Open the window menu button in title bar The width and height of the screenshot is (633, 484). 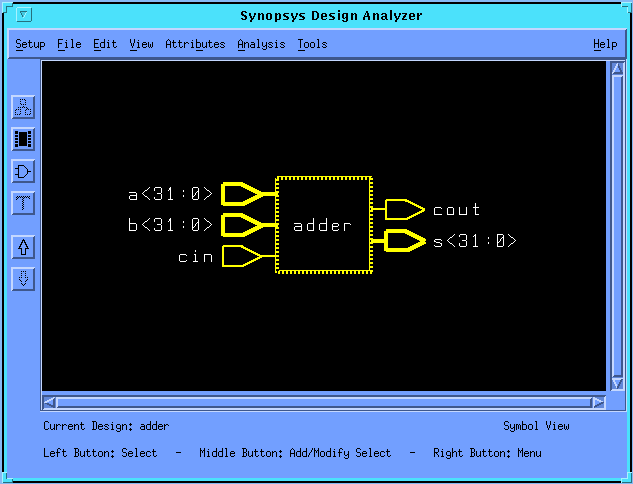[24, 15]
